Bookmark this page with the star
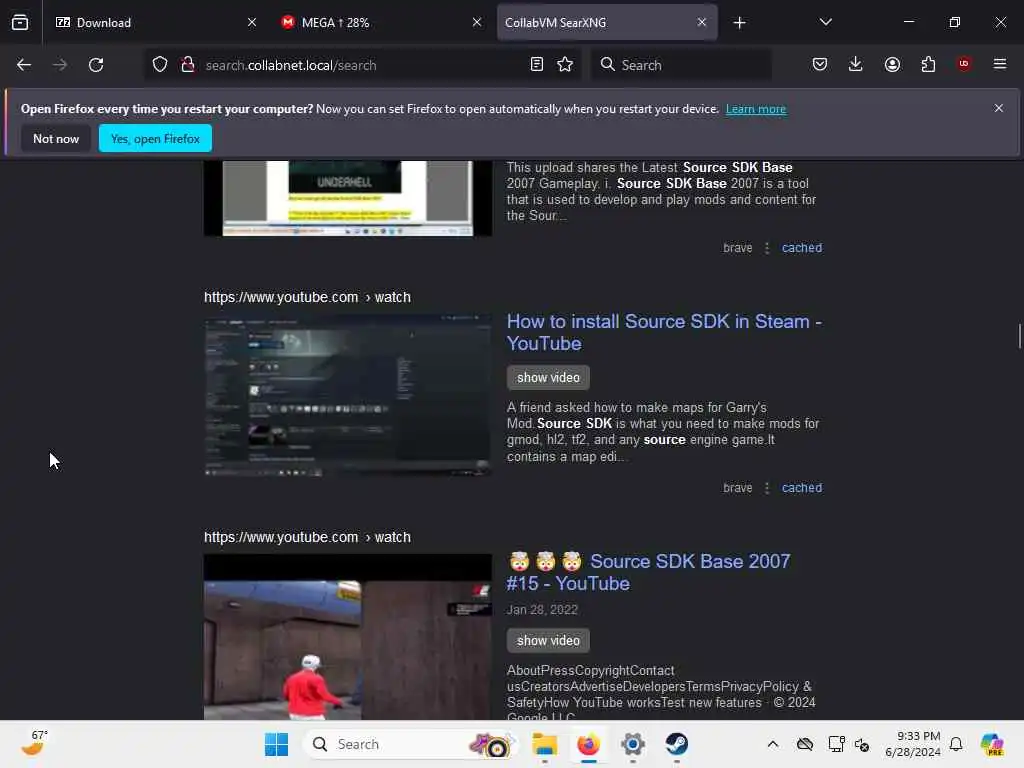 [x=565, y=65]
